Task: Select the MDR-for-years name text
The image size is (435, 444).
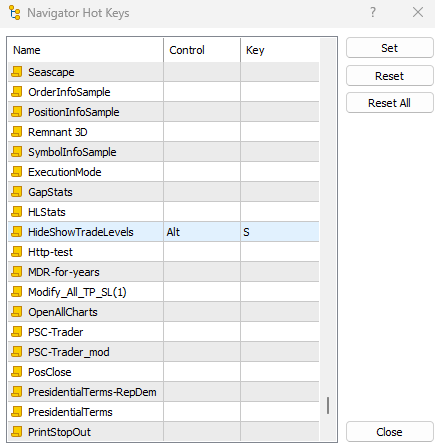Action: tap(64, 272)
